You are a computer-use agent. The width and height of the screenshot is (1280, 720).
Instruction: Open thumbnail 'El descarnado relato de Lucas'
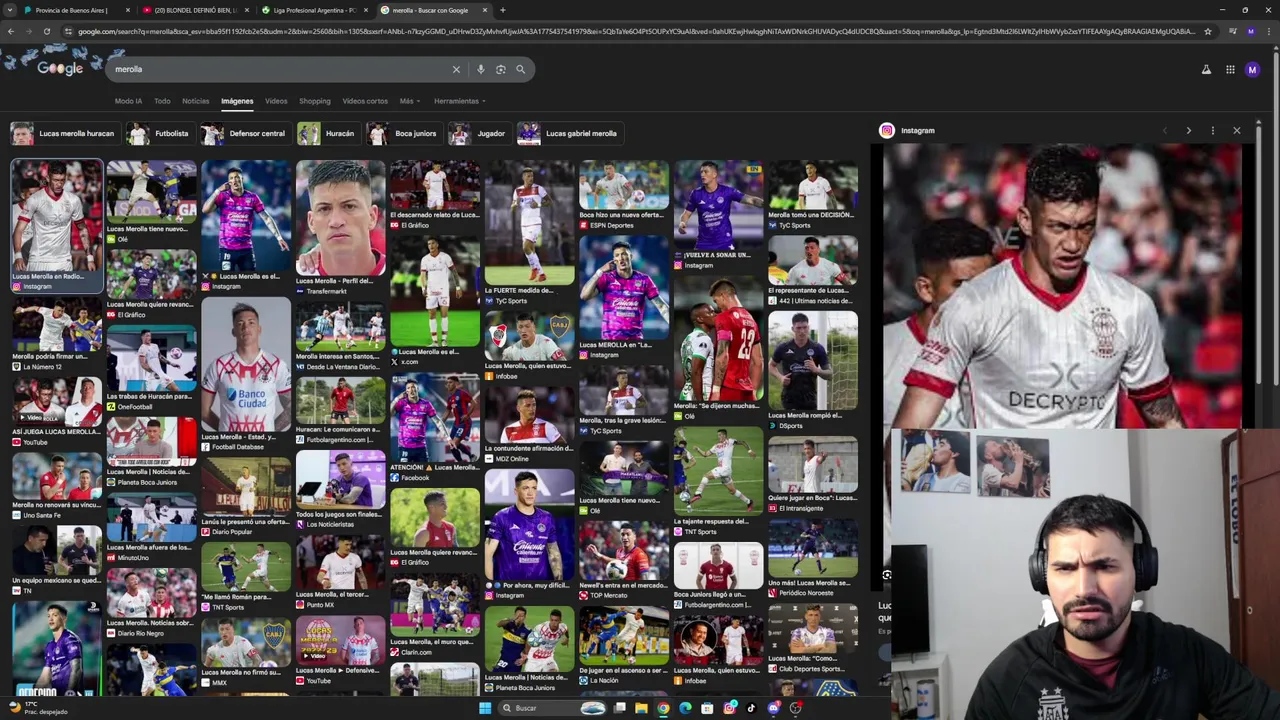coord(435,185)
